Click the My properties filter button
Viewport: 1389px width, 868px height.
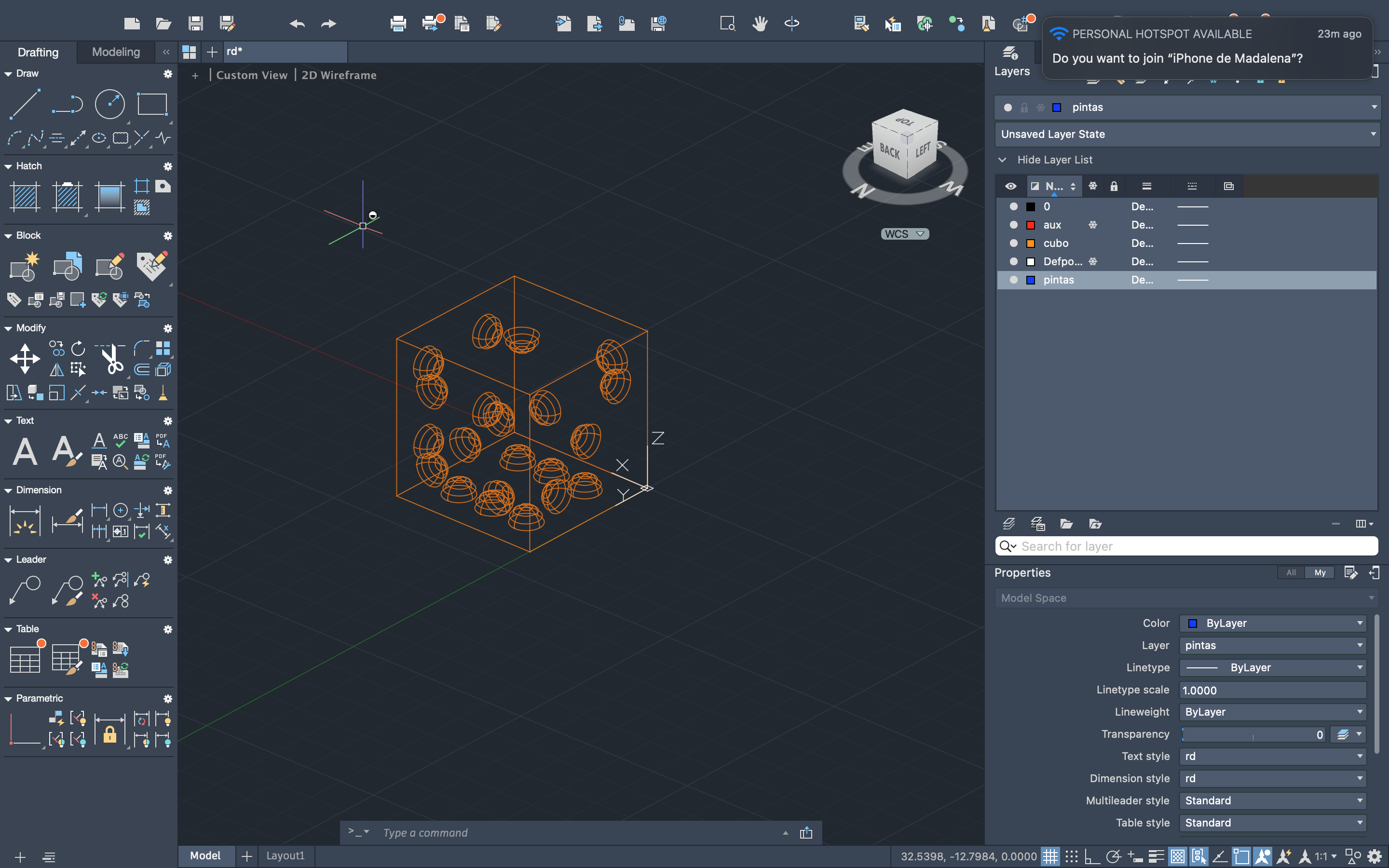coord(1320,572)
